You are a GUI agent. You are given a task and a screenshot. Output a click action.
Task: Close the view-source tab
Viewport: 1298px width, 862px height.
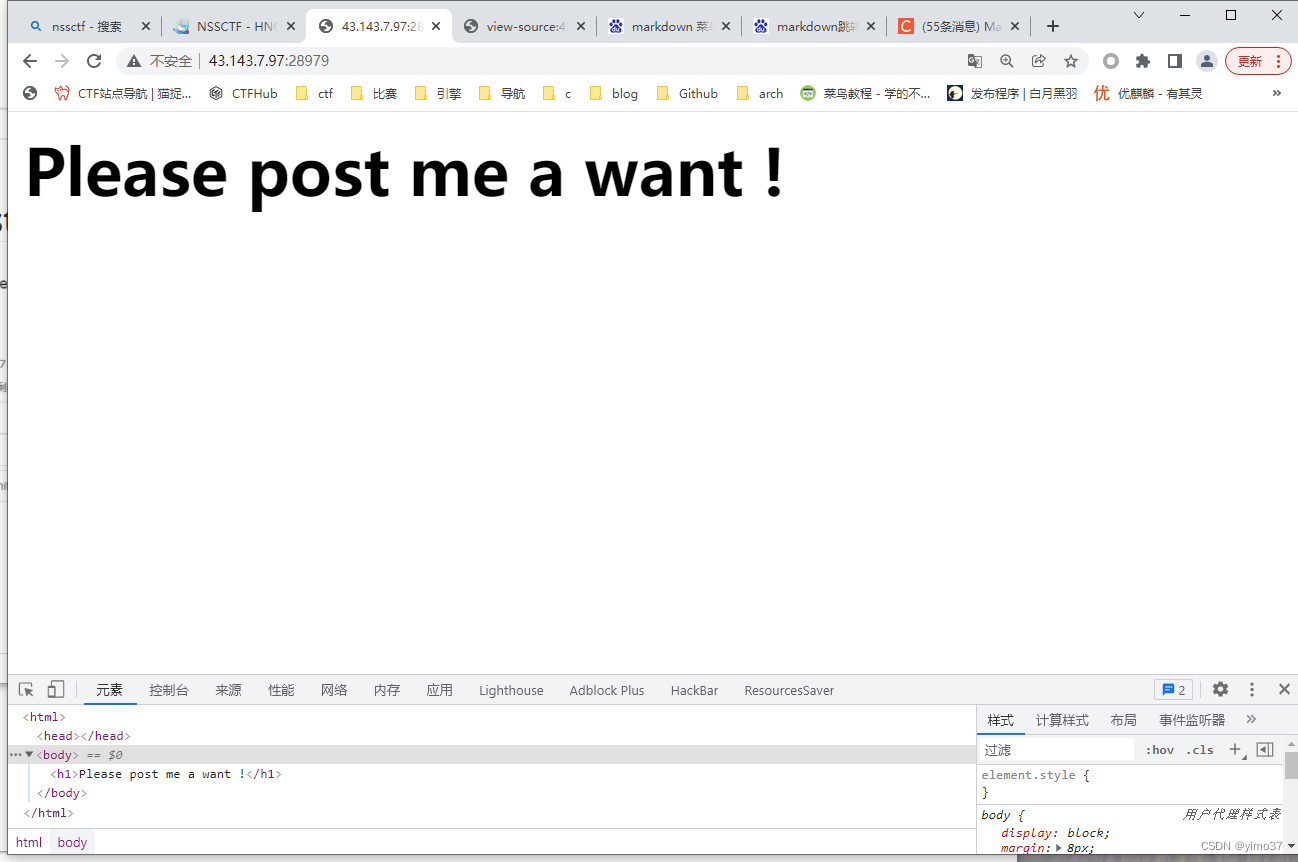(581, 27)
